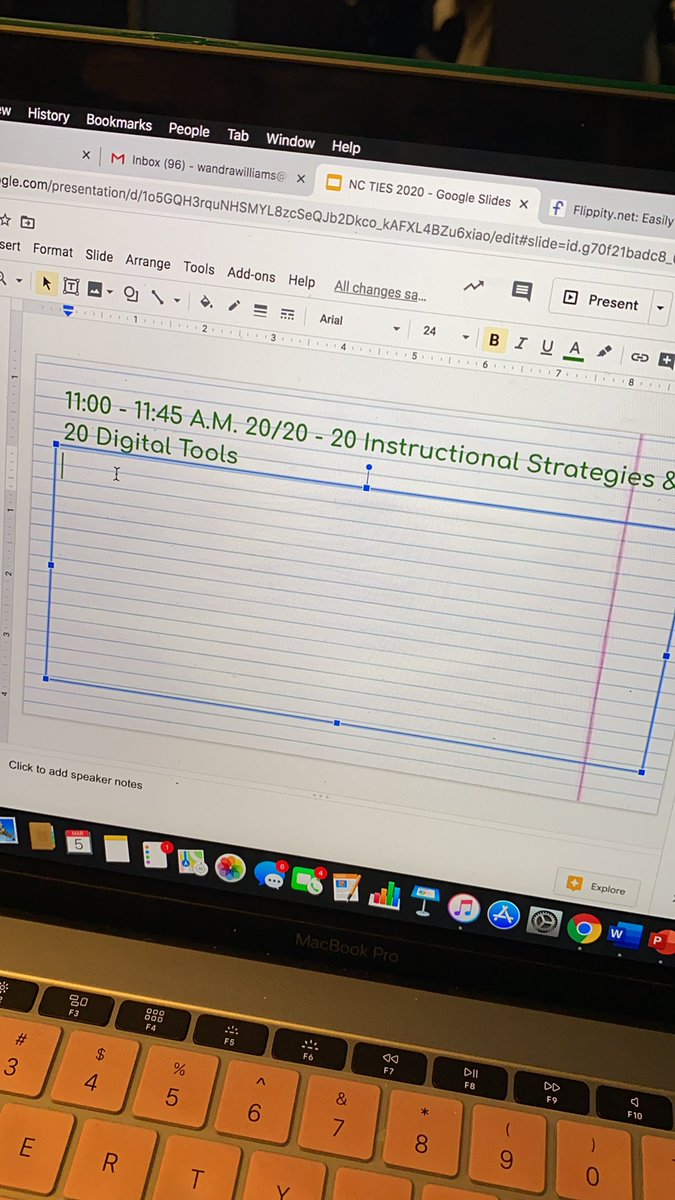Set border dash style
The width and height of the screenshot is (675, 1200).
point(287,312)
